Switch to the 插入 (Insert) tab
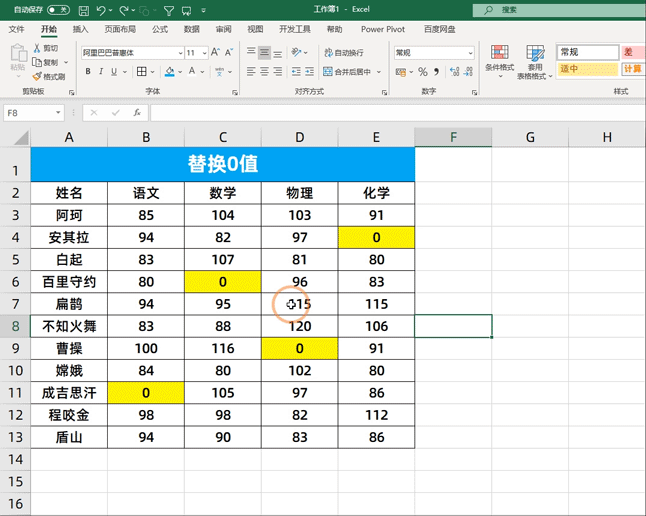646x516 pixels. pos(80,29)
